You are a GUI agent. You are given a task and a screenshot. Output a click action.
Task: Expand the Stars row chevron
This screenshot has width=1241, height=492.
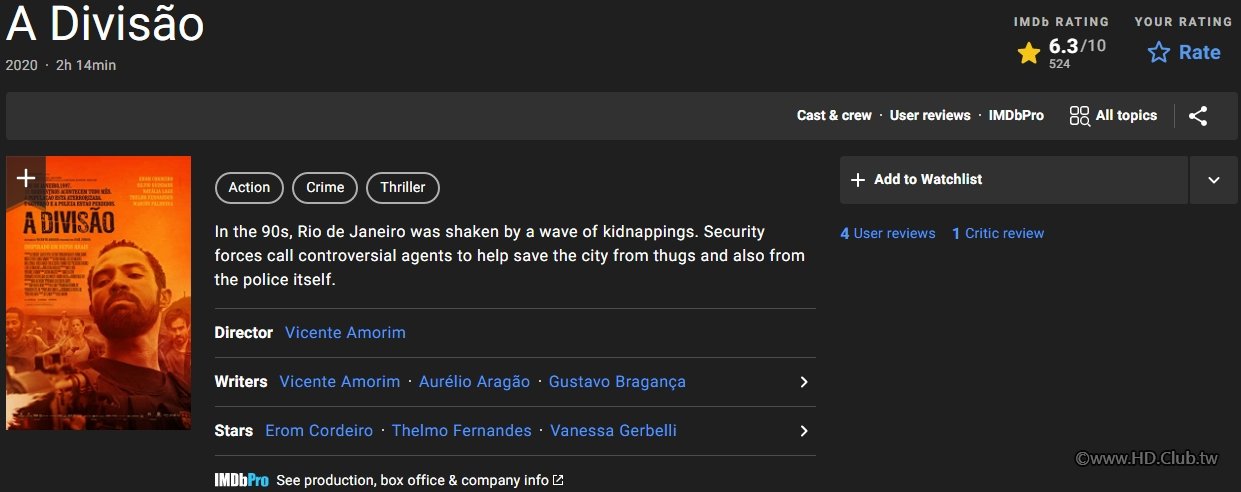pos(803,431)
